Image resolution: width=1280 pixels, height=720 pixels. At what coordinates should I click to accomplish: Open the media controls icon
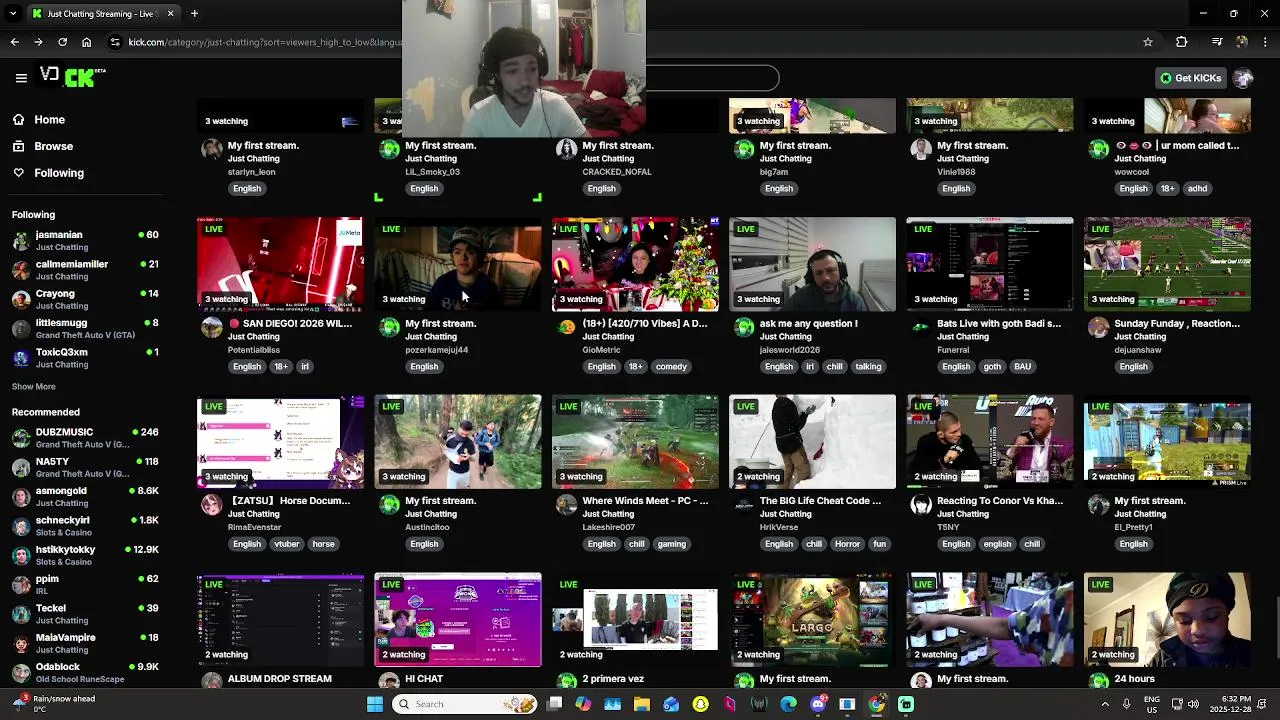pyautogui.click(x=1217, y=42)
